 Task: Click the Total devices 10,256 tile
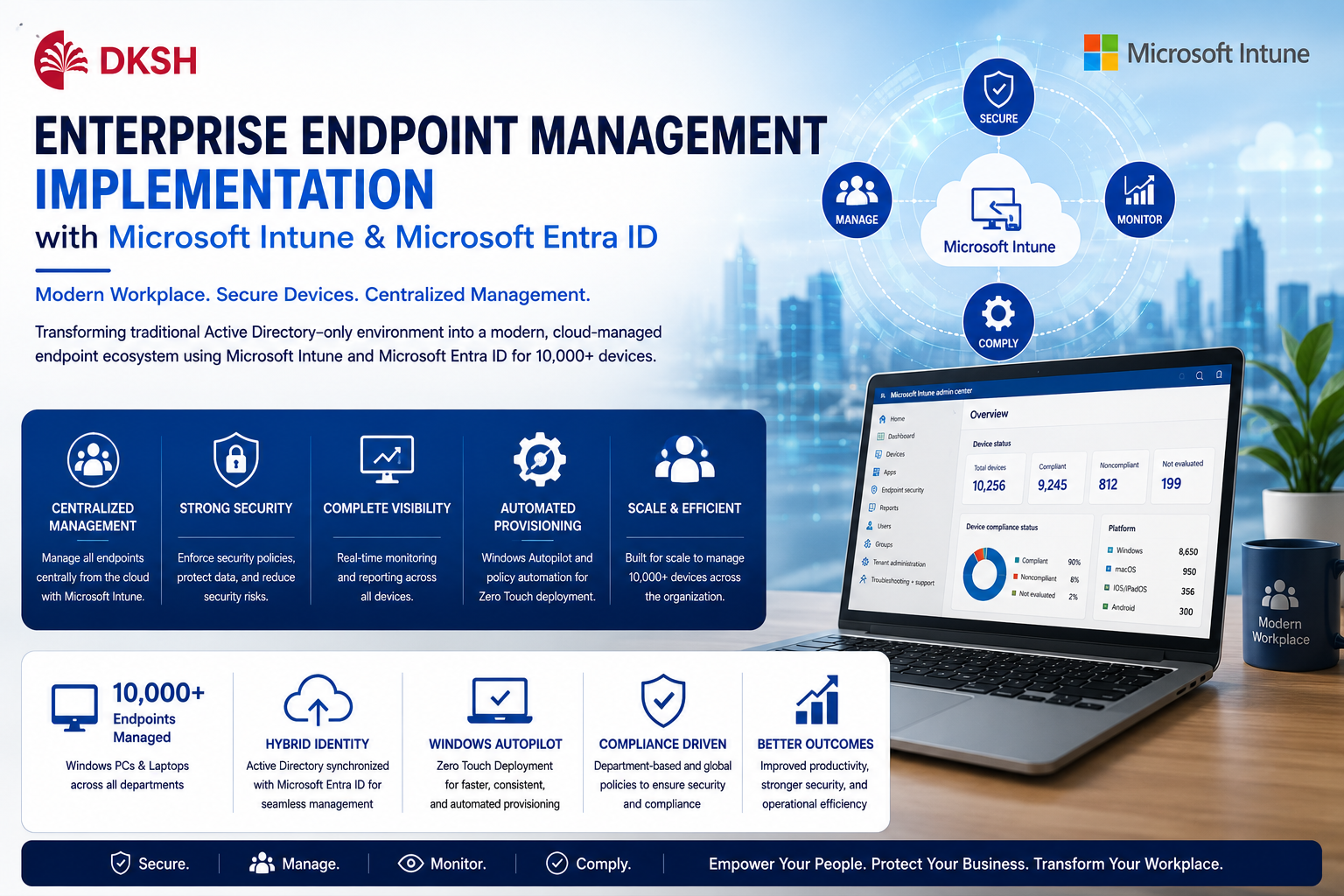tap(993, 479)
